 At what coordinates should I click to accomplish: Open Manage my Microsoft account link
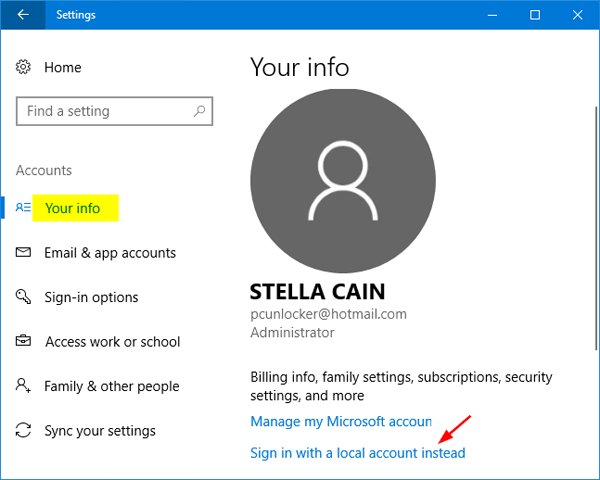(341, 422)
